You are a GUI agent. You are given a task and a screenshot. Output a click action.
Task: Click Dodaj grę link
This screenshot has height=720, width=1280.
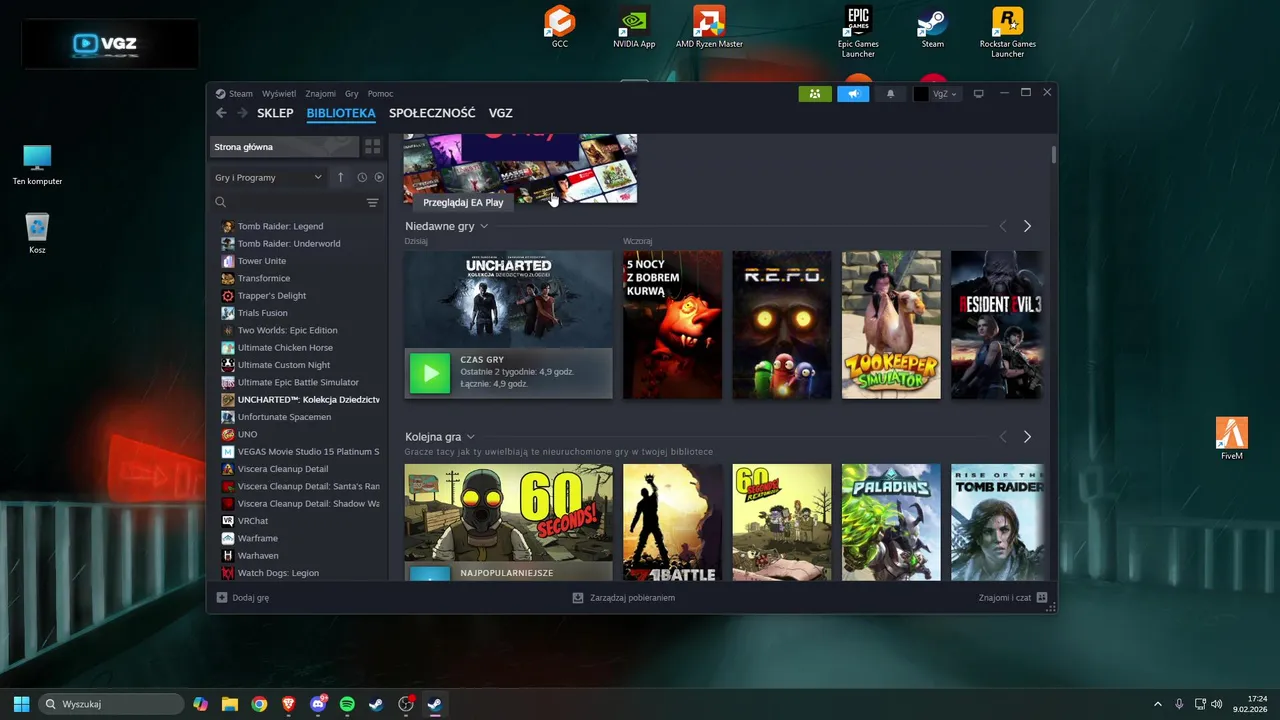click(250, 597)
